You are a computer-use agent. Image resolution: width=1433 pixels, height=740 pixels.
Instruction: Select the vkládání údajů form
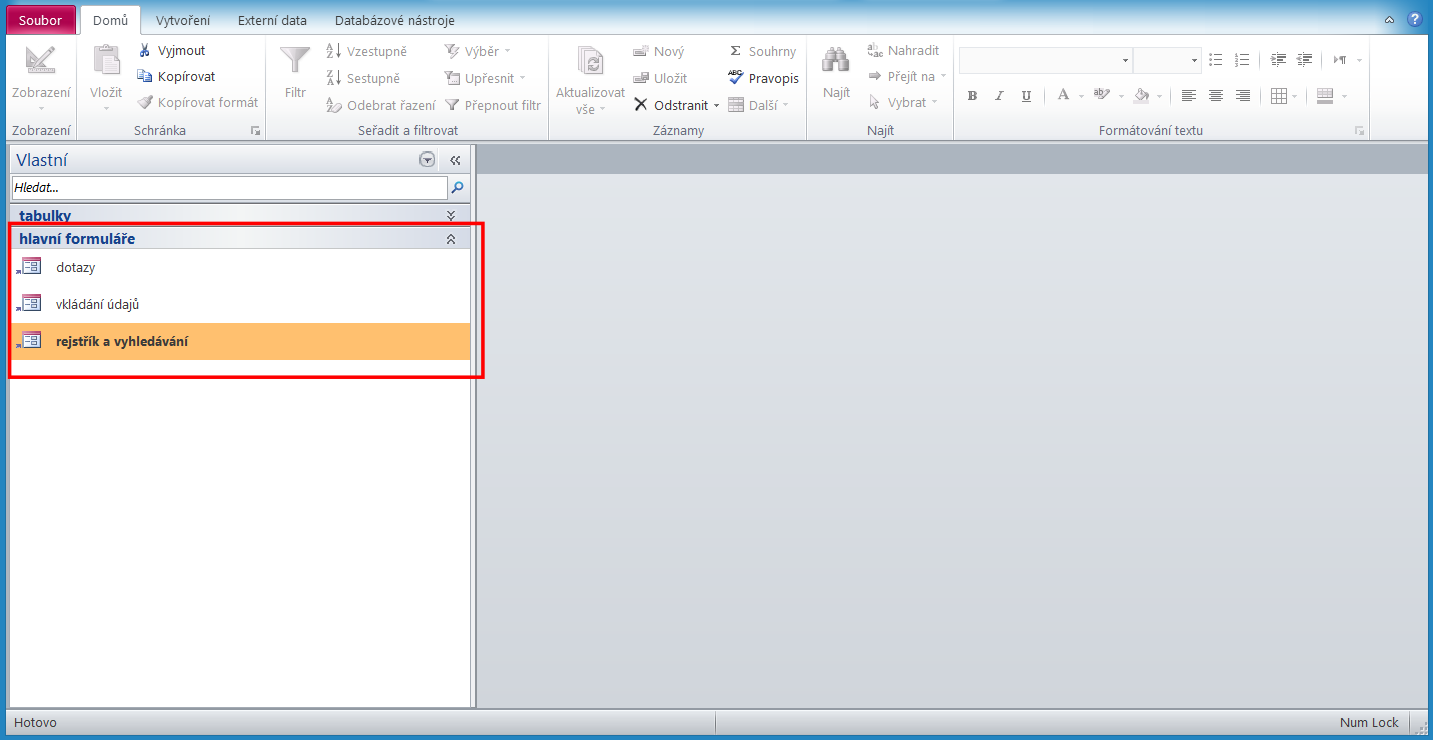(x=240, y=304)
